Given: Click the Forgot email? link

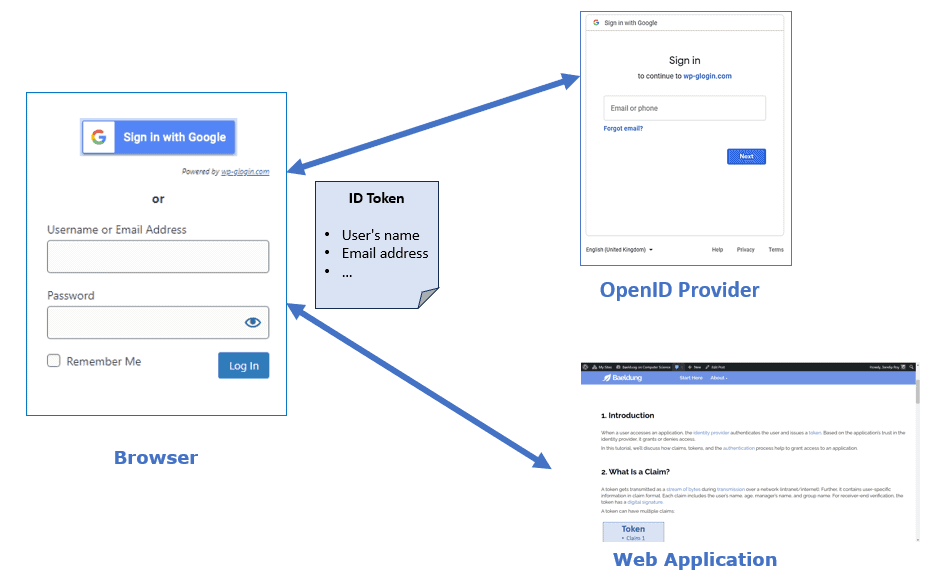Looking at the screenshot, I should (x=624, y=128).
